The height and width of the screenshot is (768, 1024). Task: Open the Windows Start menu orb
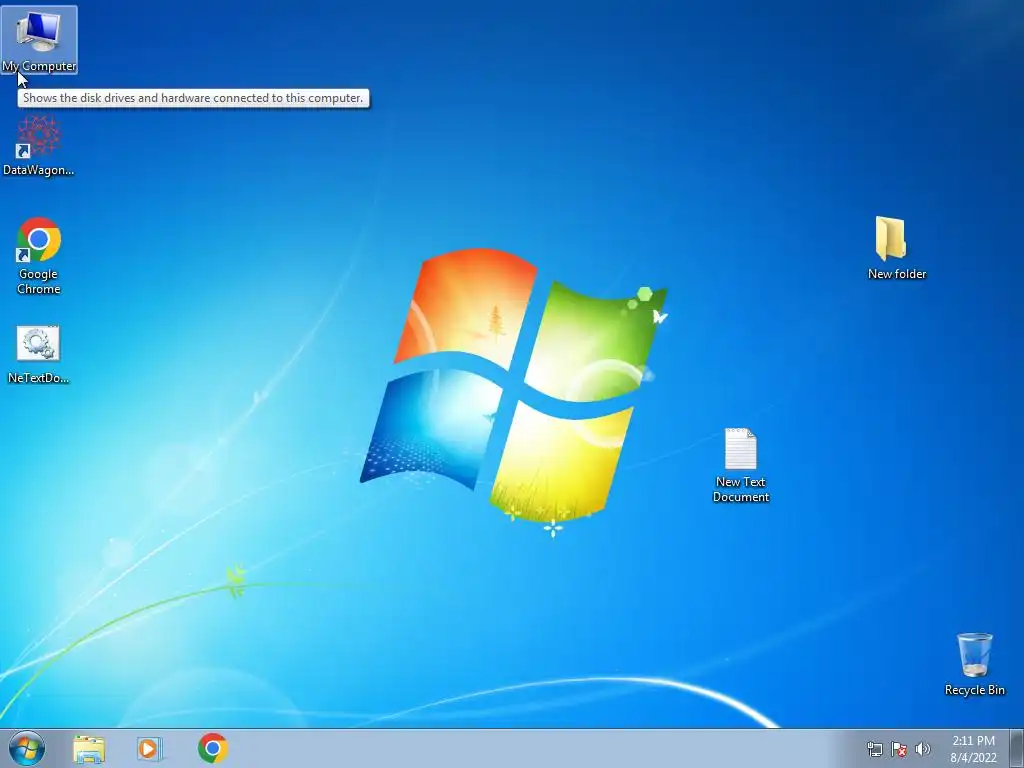[27, 748]
